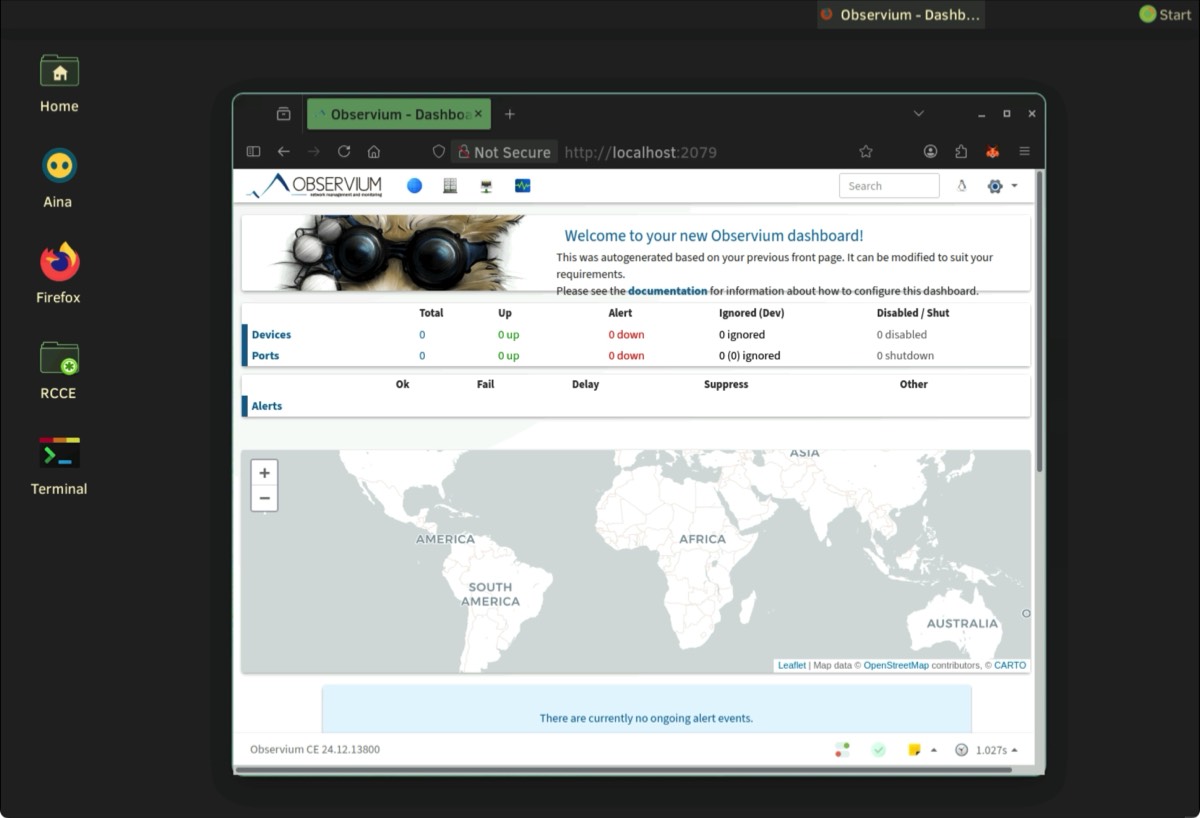Open the Devices menu icon
This screenshot has height=818, width=1200.
coord(450,186)
